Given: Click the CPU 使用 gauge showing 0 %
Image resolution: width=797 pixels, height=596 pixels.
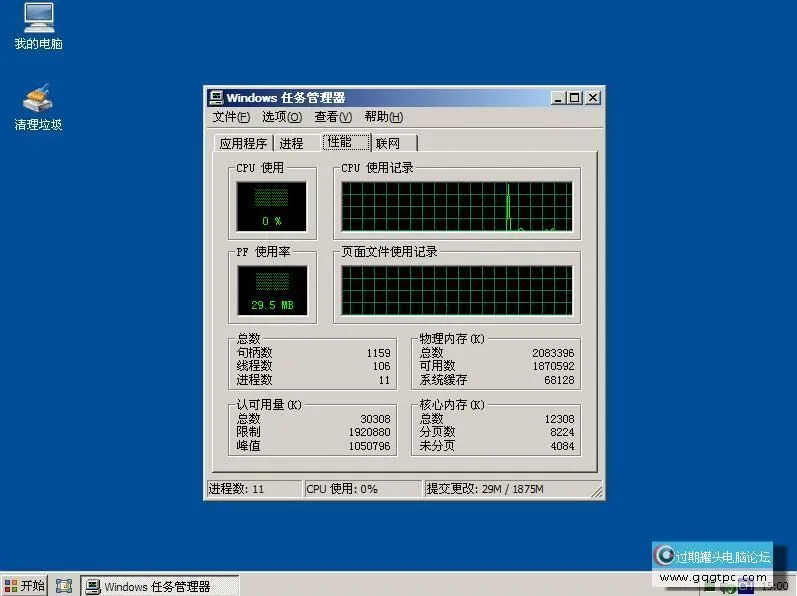Looking at the screenshot, I should tap(271, 206).
